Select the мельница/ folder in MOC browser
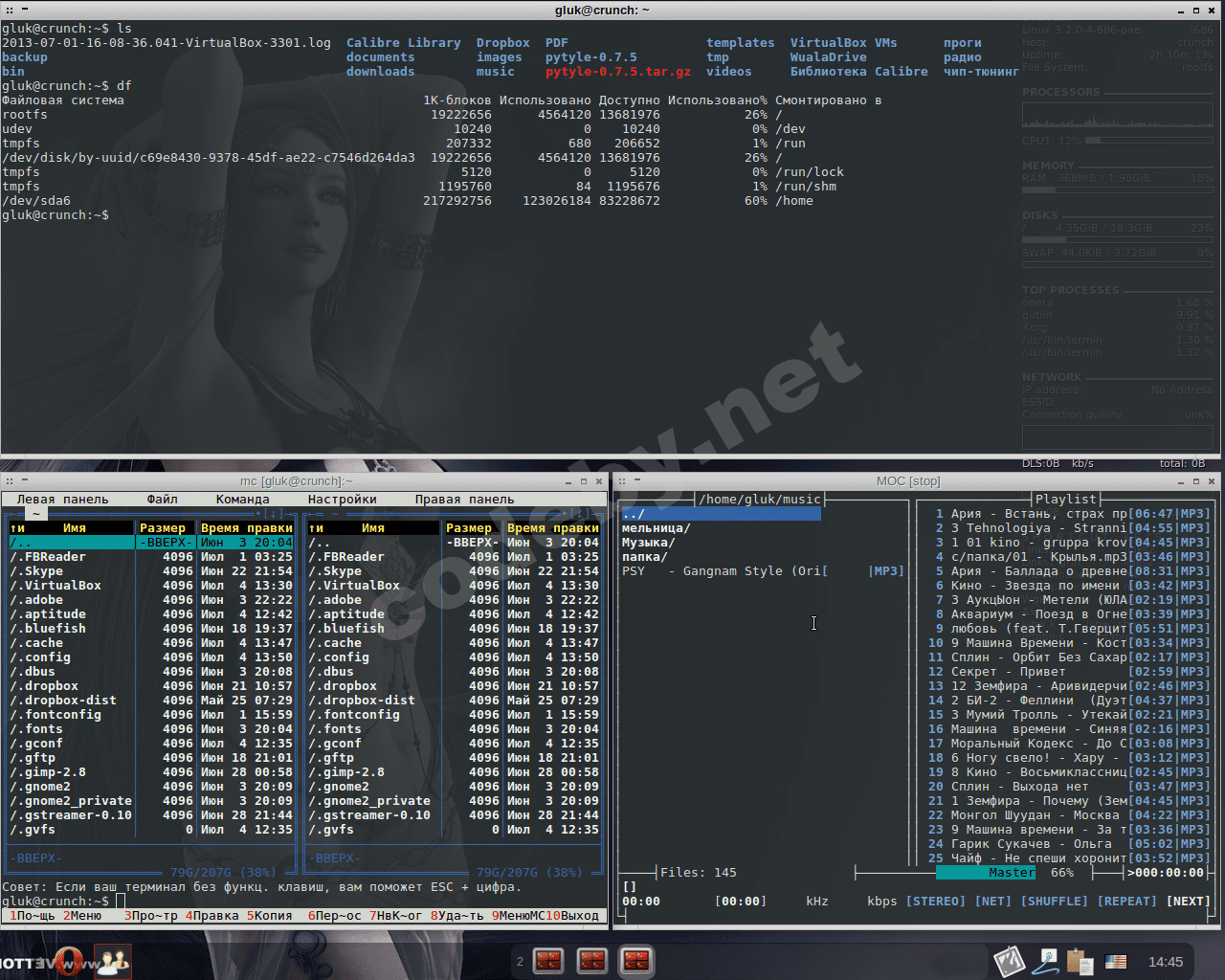The height and width of the screenshot is (980, 1225). tap(656, 528)
